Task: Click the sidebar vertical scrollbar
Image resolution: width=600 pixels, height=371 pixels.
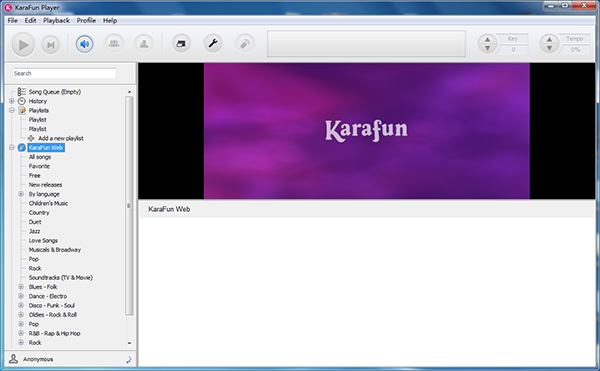Action: click(x=129, y=206)
